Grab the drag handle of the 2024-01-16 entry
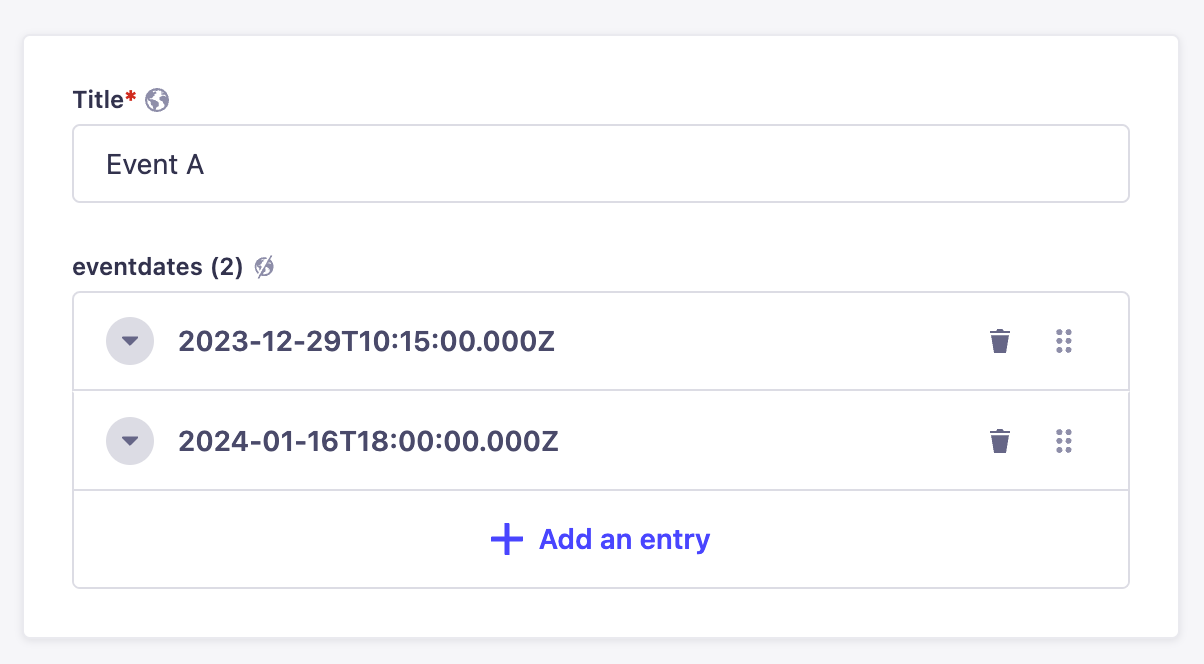This screenshot has width=1204, height=664. [x=1064, y=441]
